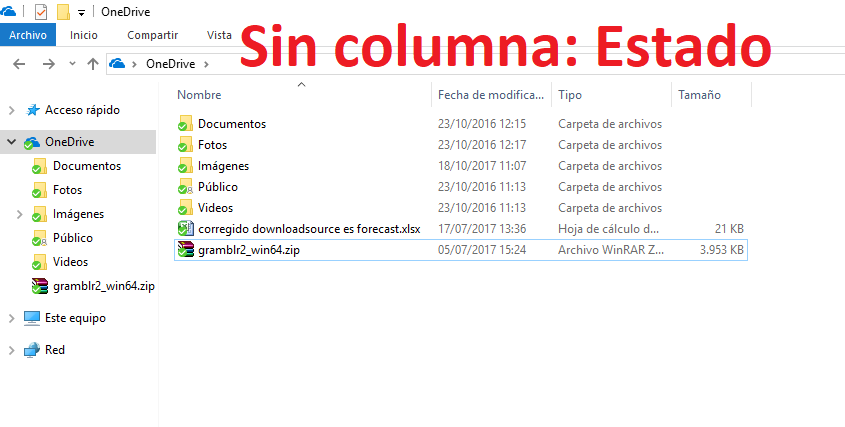This screenshot has height=427, width=845.
Task: Switch to the Vista ribbon tab
Action: (219, 35)
